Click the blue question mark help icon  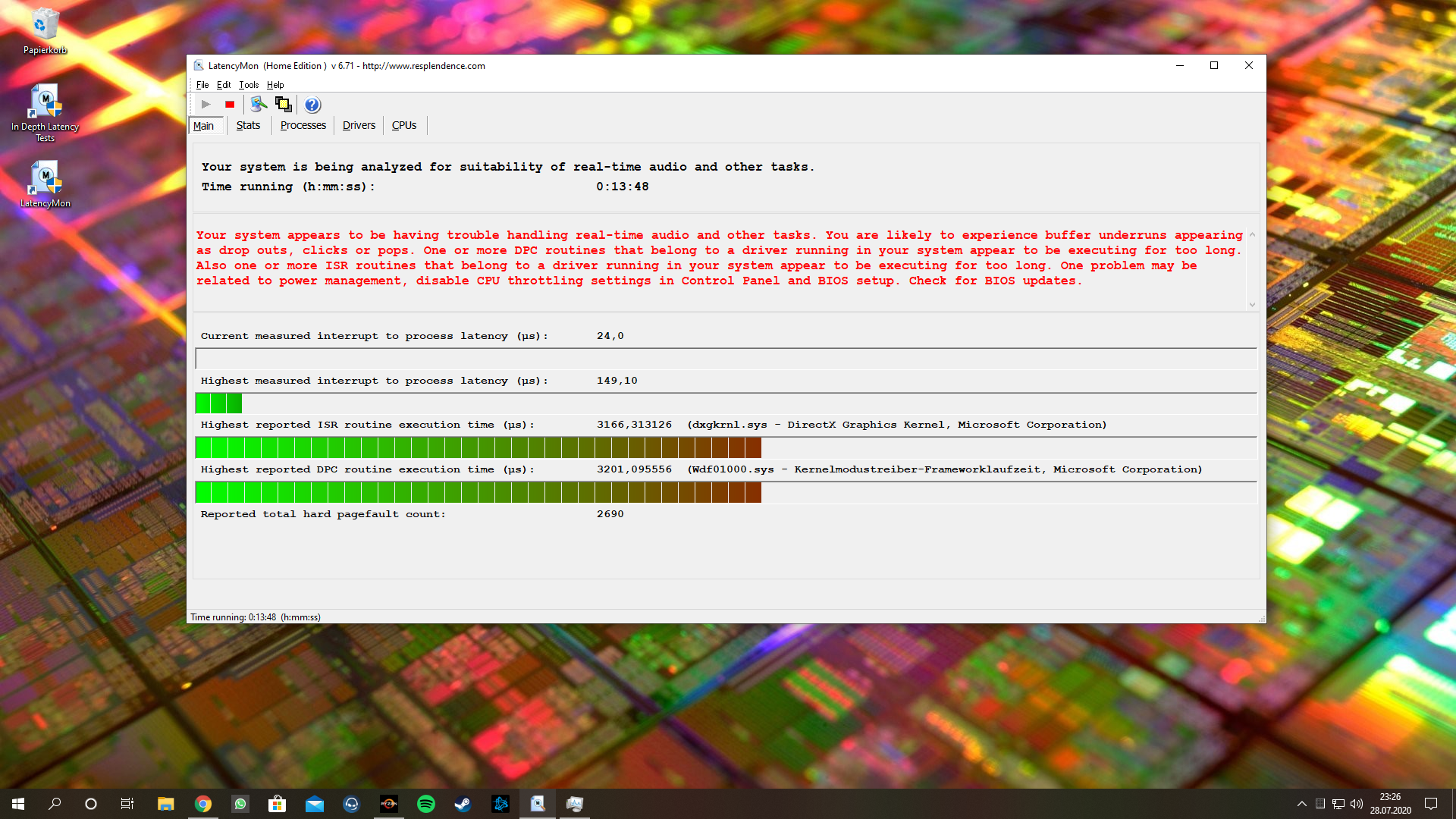(312, 105)
